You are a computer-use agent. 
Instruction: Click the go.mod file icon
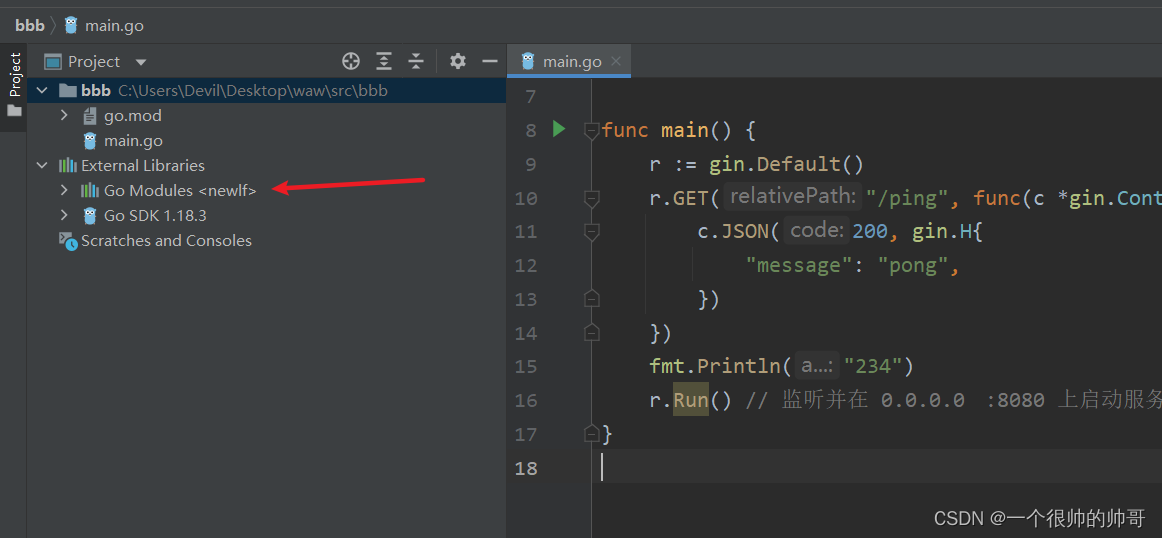click(x=90, y=116)
